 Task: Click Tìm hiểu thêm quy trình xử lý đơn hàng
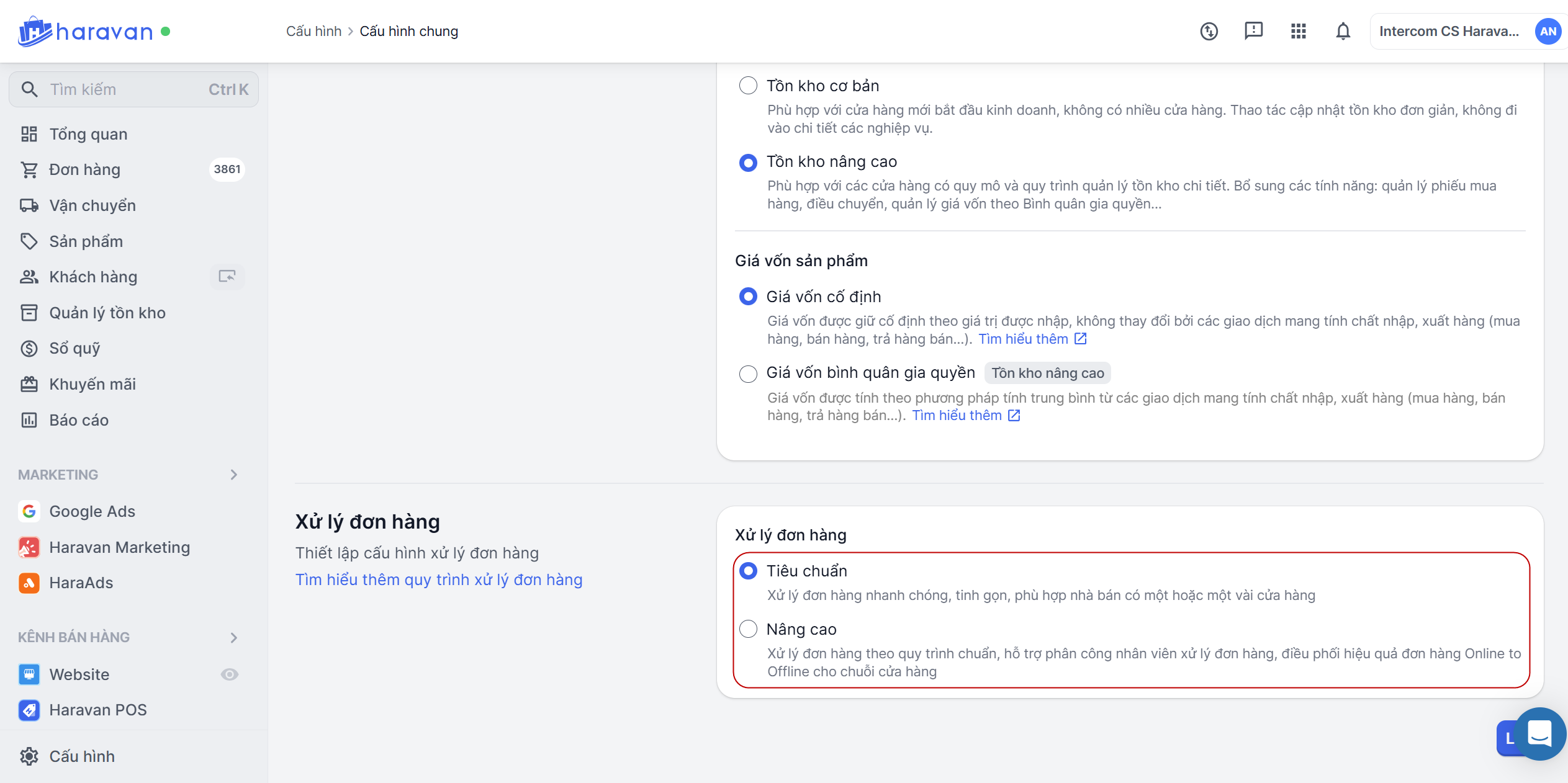(438, 579)
